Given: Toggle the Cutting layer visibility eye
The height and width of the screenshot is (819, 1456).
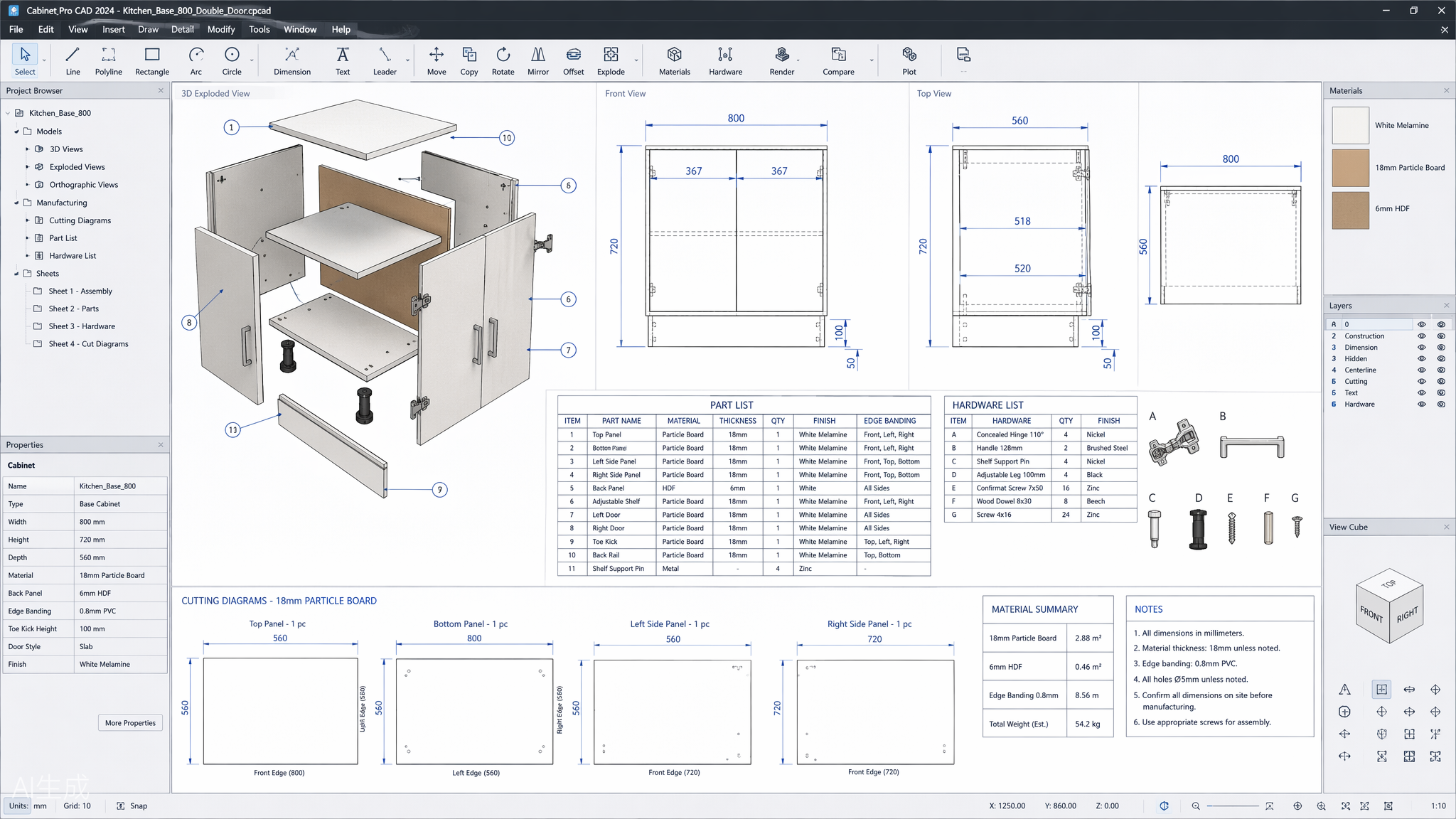Looking at the screenshot, I should click(x=1422, y=381).
